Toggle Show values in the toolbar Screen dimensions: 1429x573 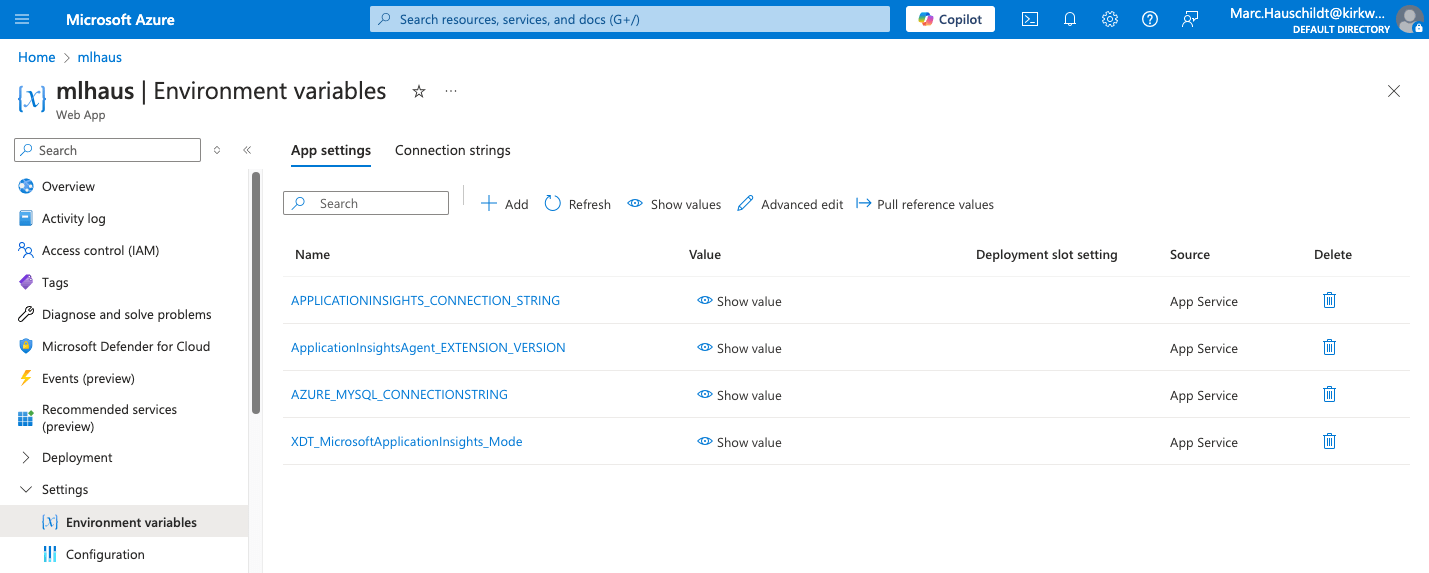click(674, 204)
